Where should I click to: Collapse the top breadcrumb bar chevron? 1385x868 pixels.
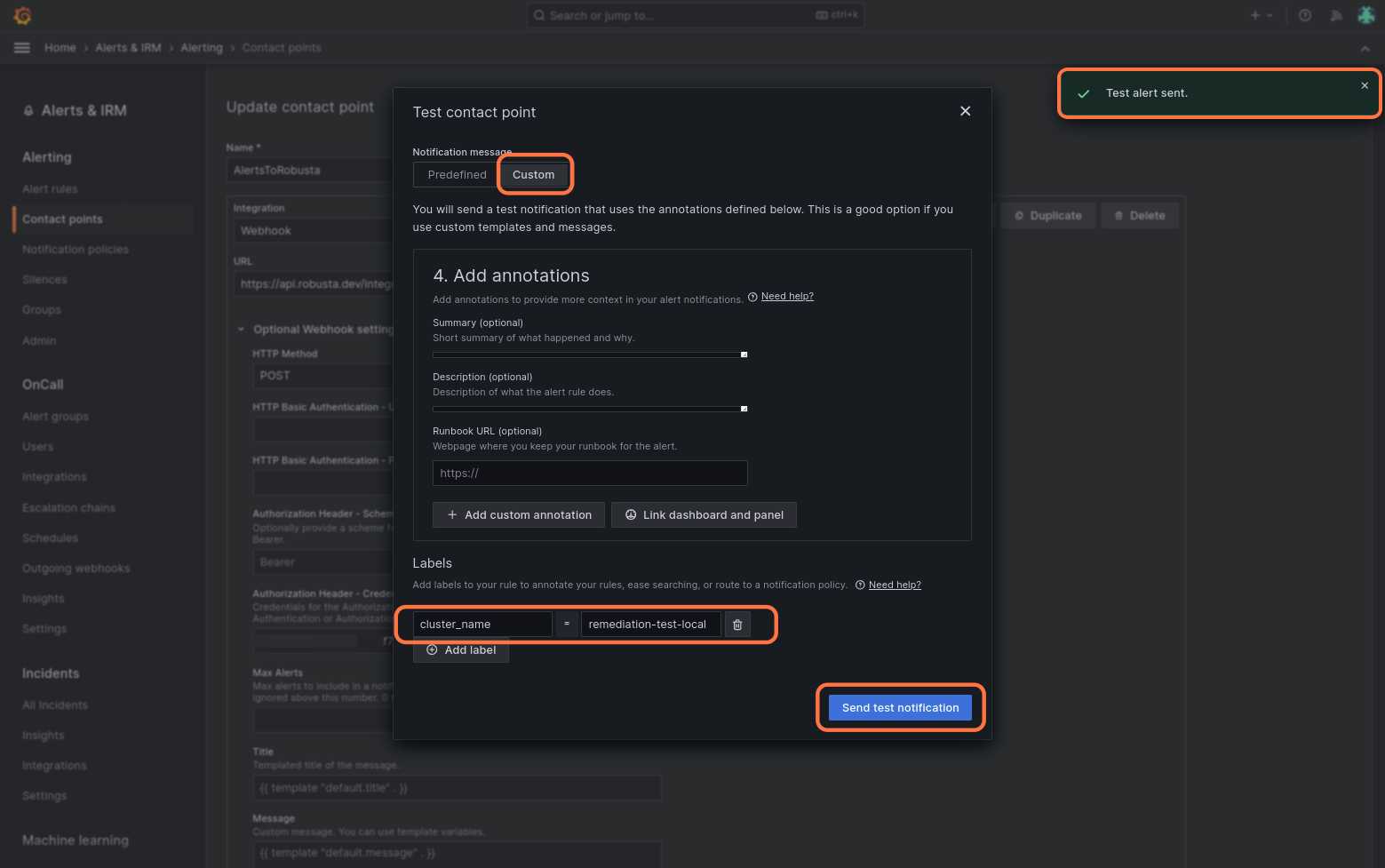tap(1365, 48)
